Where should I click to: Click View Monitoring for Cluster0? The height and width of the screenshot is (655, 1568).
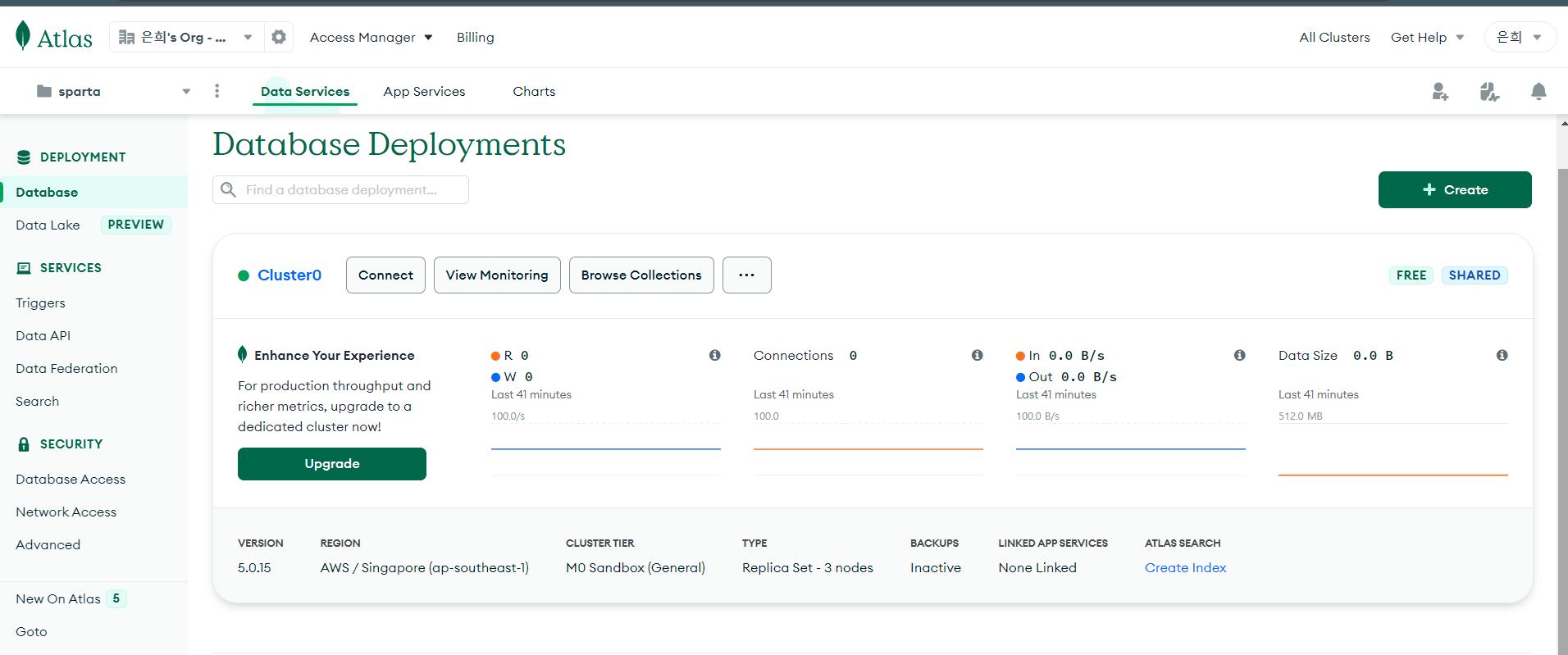click(497, 275)
